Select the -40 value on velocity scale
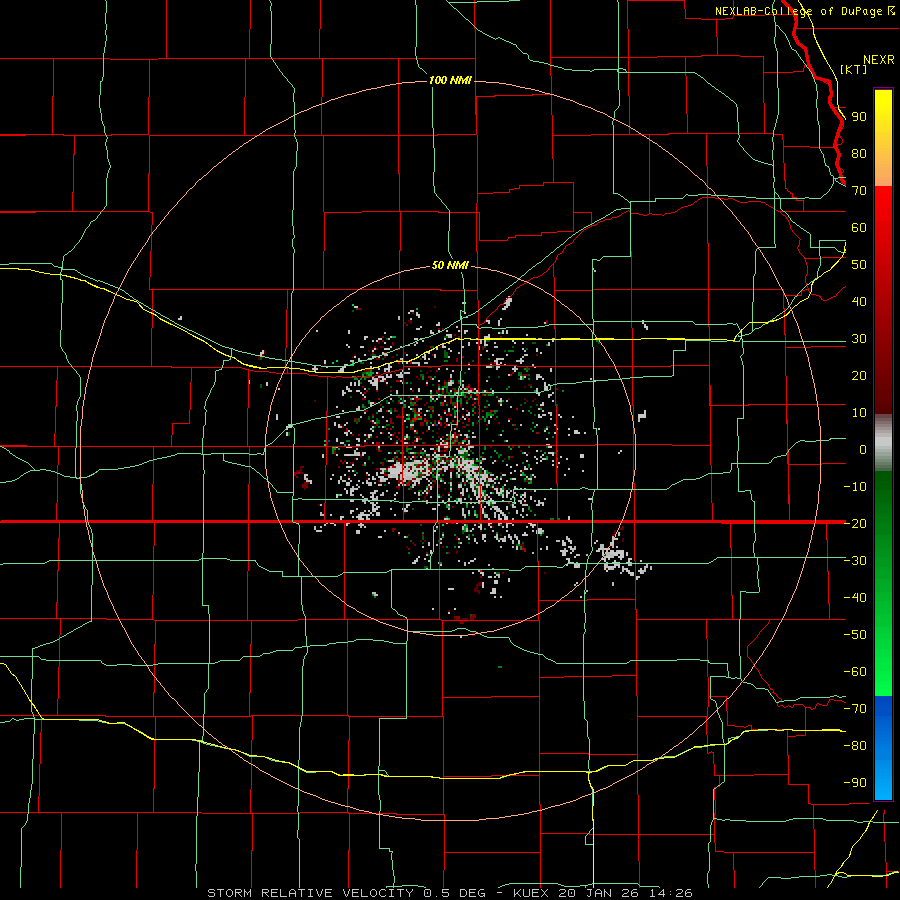900x900 pixels. click(x=855, y=598)
